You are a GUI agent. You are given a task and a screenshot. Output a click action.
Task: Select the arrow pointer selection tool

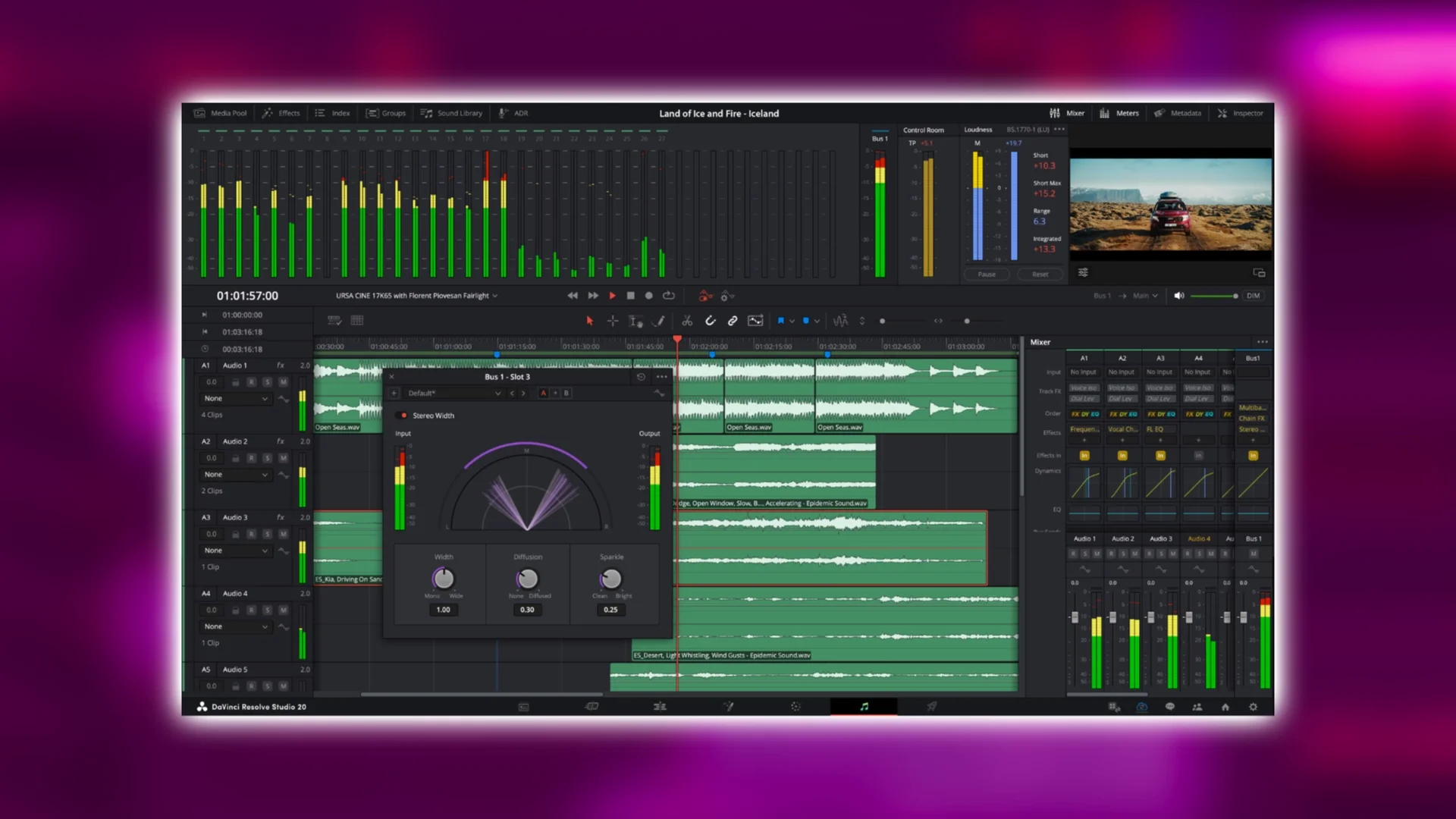pyautogui.click(x=589, y=321)
